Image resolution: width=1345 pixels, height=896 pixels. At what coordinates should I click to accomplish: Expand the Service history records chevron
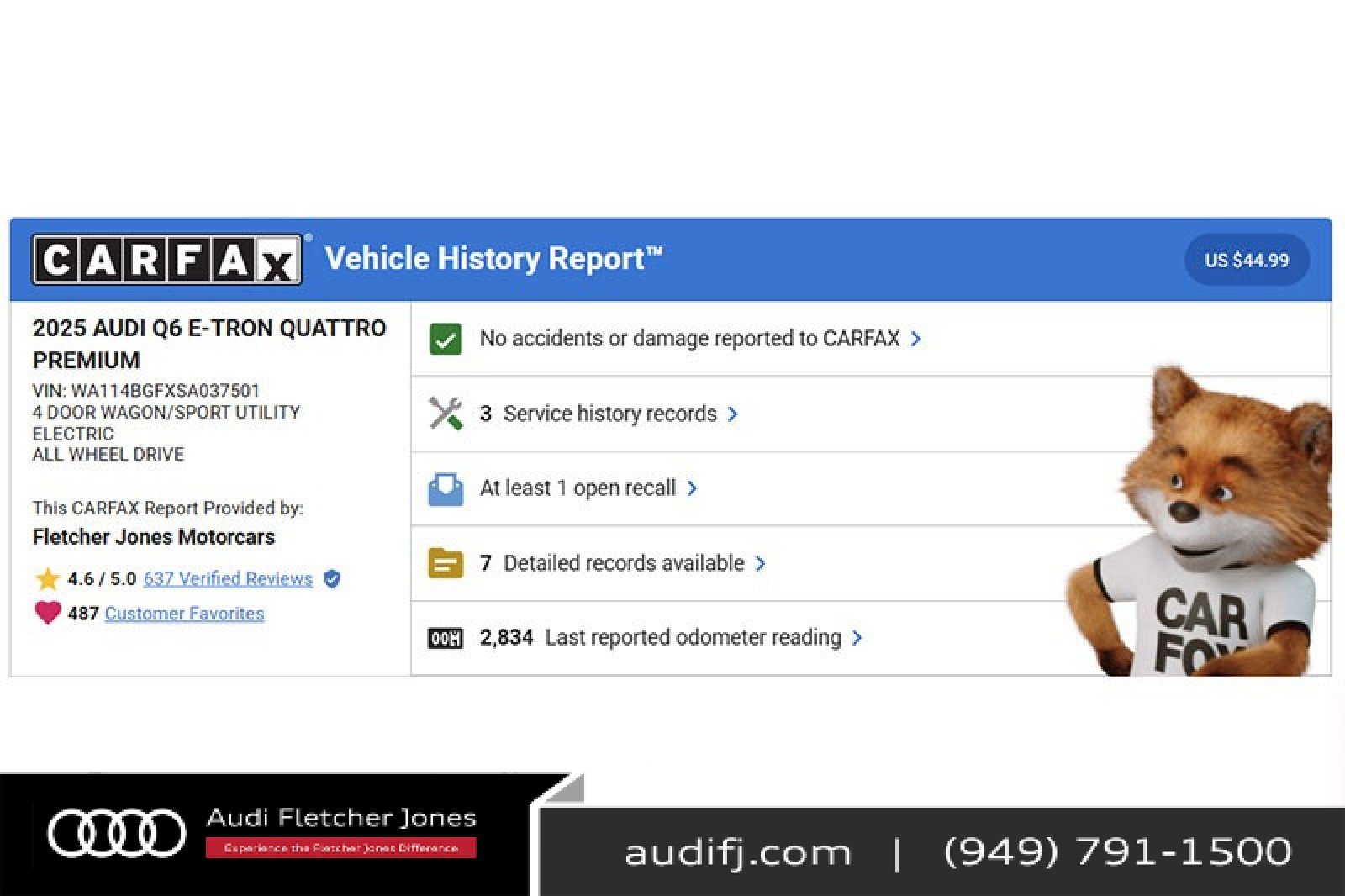(x=732, y=414)
